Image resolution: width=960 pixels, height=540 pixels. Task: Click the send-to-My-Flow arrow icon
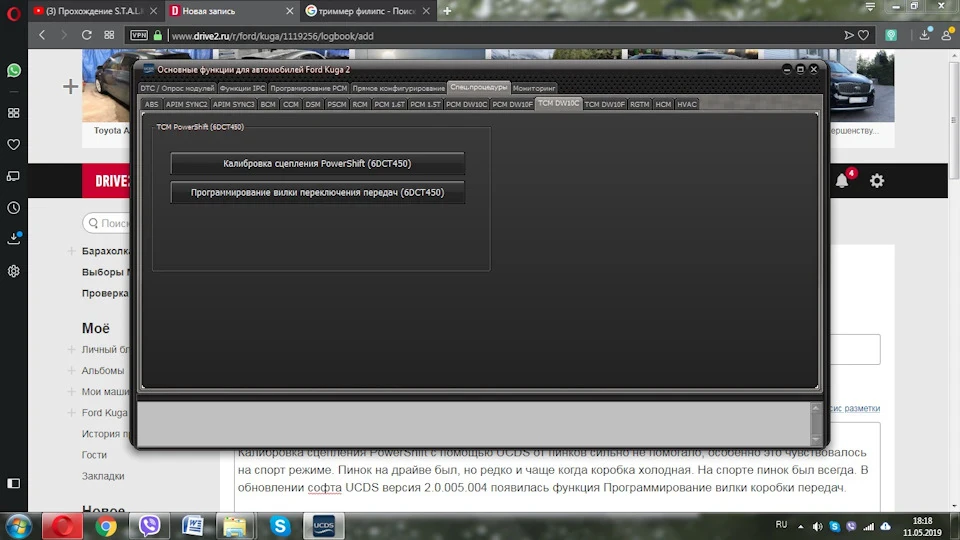[x=849, y=36]
